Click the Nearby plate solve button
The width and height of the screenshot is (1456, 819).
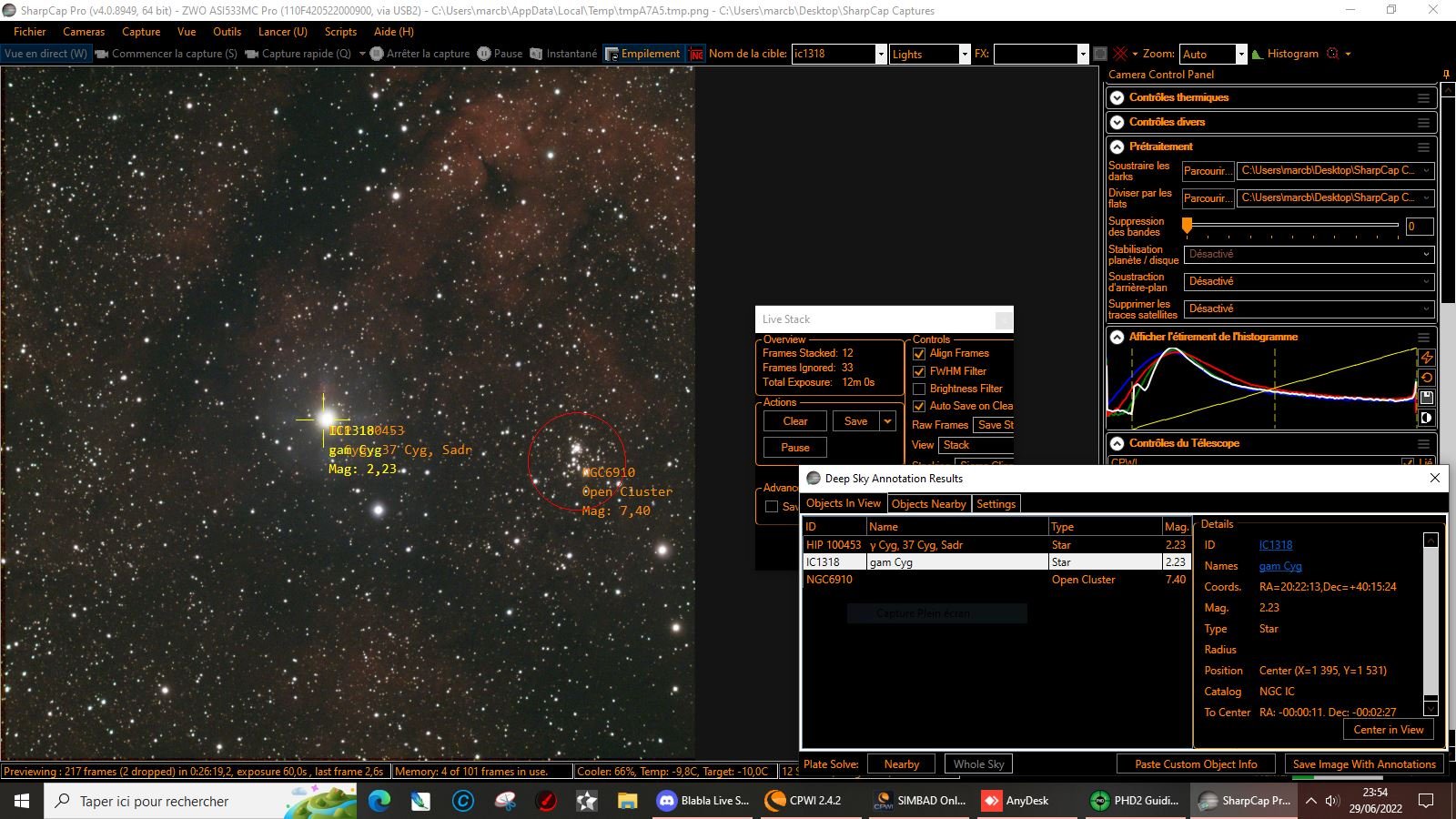click(902, 764)
